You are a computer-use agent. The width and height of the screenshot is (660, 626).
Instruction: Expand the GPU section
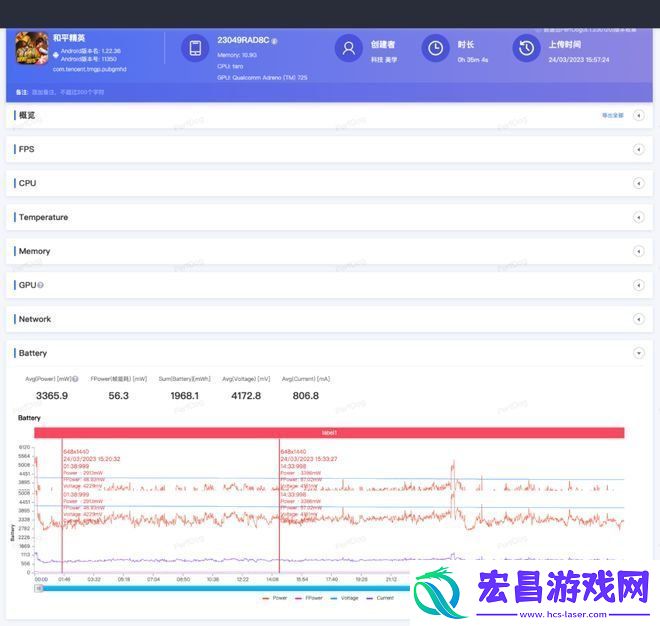[639, 285]
